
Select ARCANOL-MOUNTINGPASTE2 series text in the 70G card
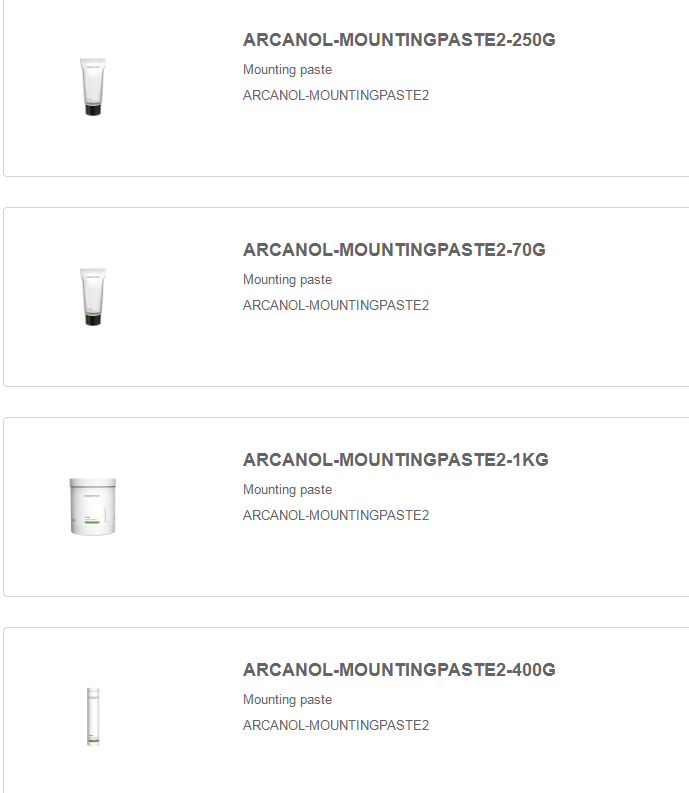335,306
